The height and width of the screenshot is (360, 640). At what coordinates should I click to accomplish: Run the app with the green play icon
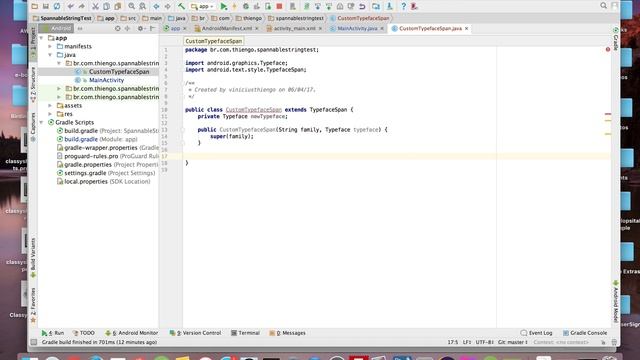coord(224,6)
